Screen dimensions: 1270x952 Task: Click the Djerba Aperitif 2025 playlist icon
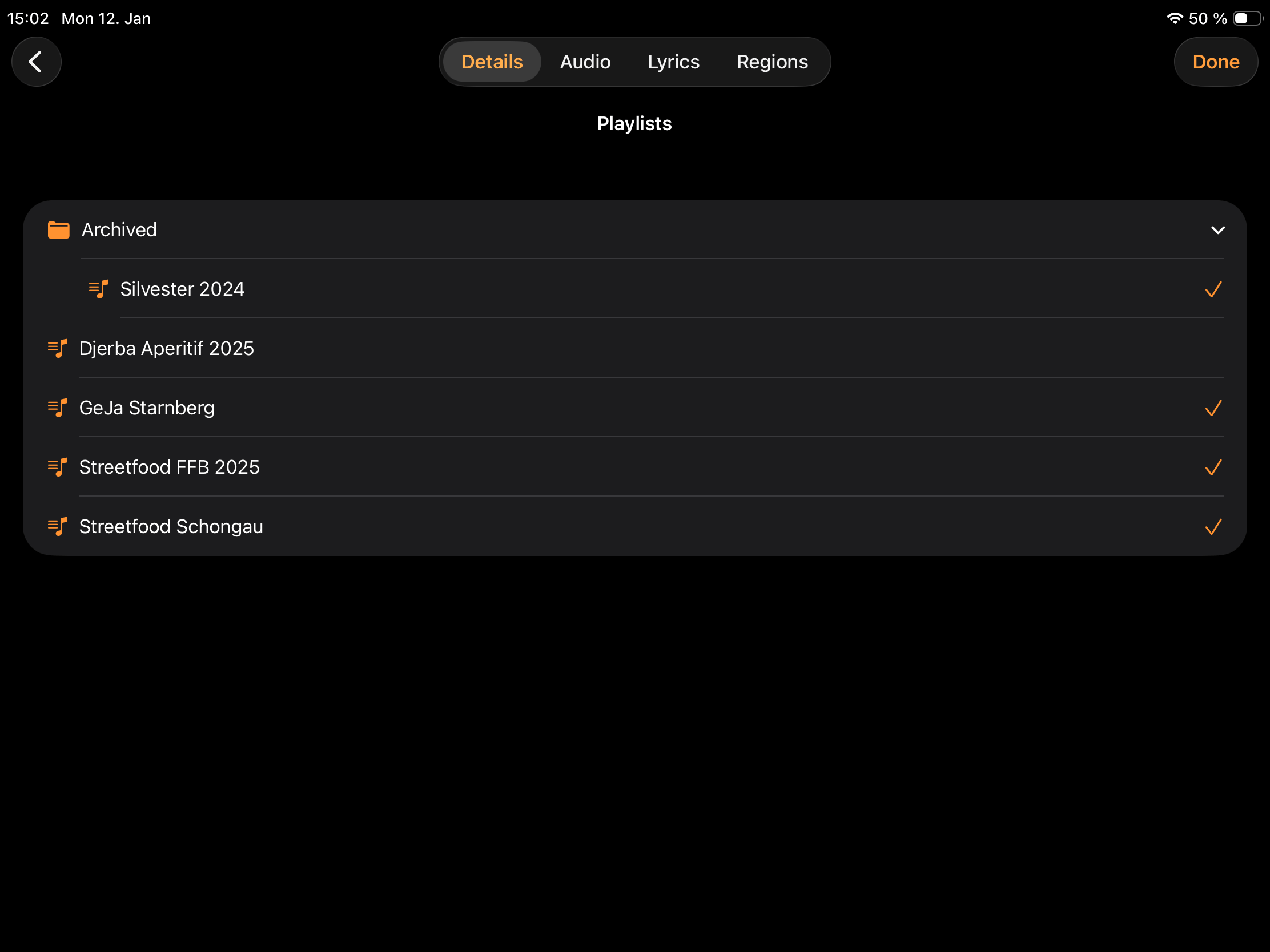[58, 349]
